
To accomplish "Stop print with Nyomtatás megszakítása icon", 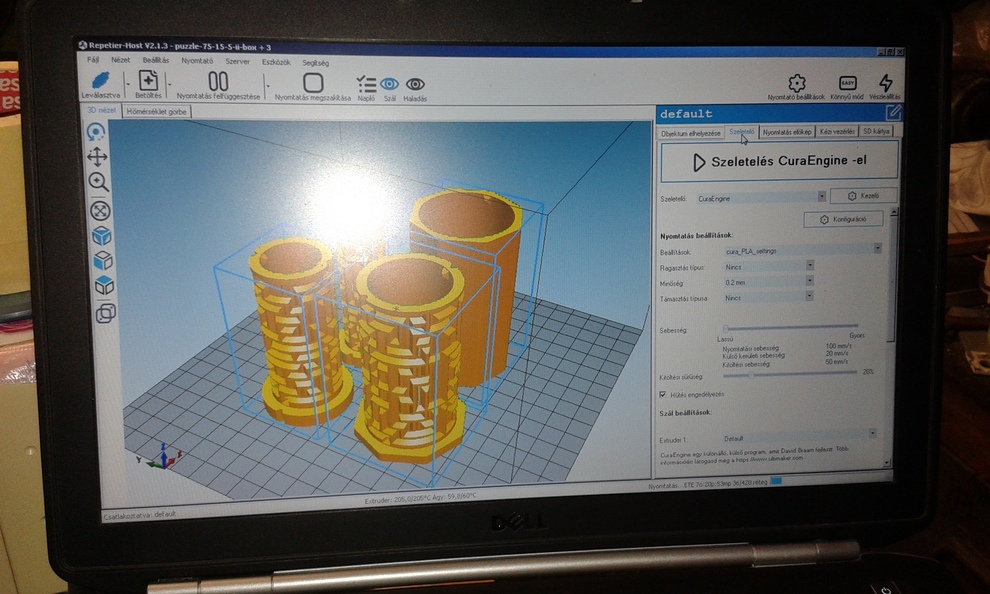I will click(x=313, y=83).
